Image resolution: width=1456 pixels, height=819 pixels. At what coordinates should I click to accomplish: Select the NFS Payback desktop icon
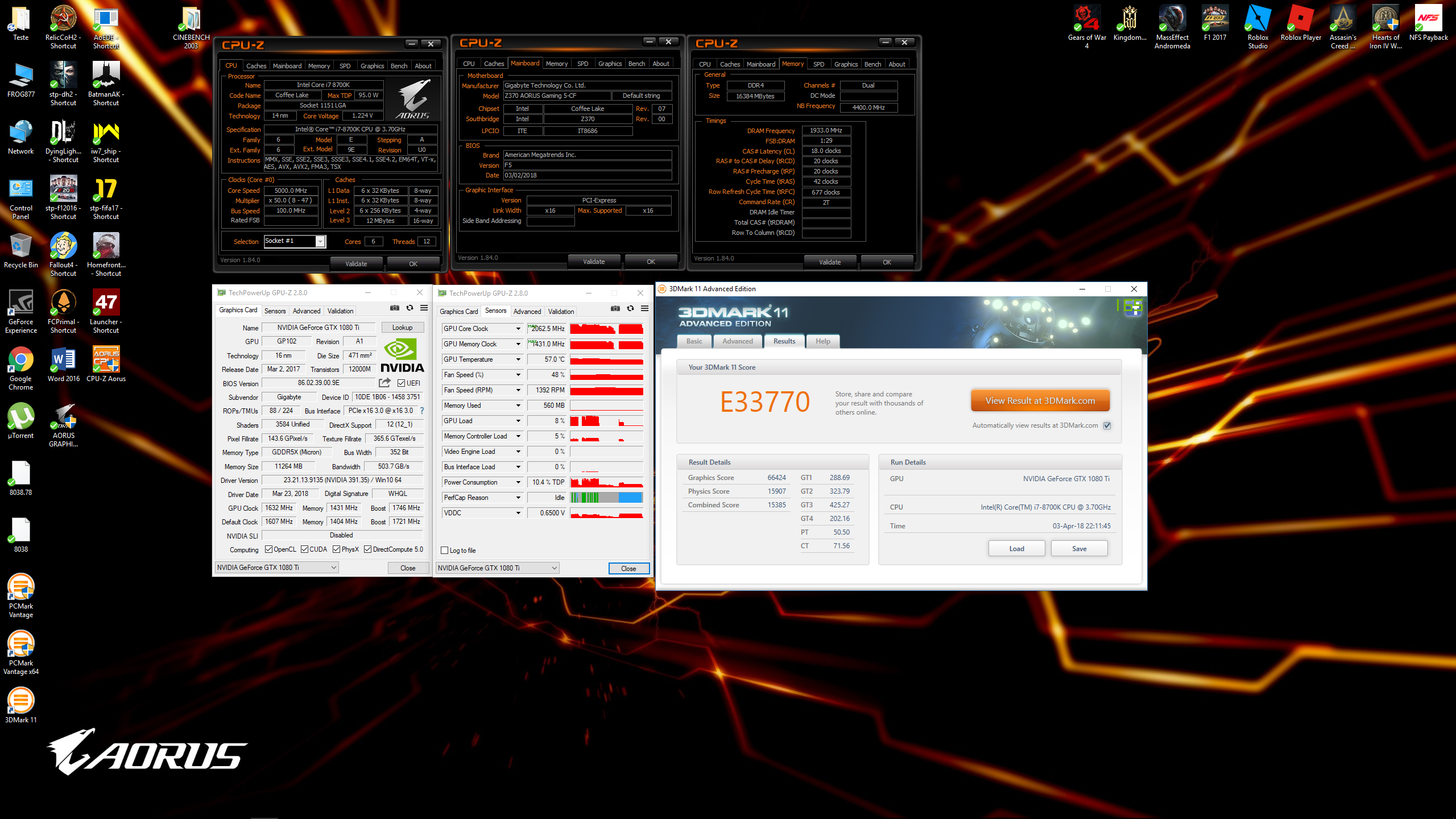(x=1429, y=23)
